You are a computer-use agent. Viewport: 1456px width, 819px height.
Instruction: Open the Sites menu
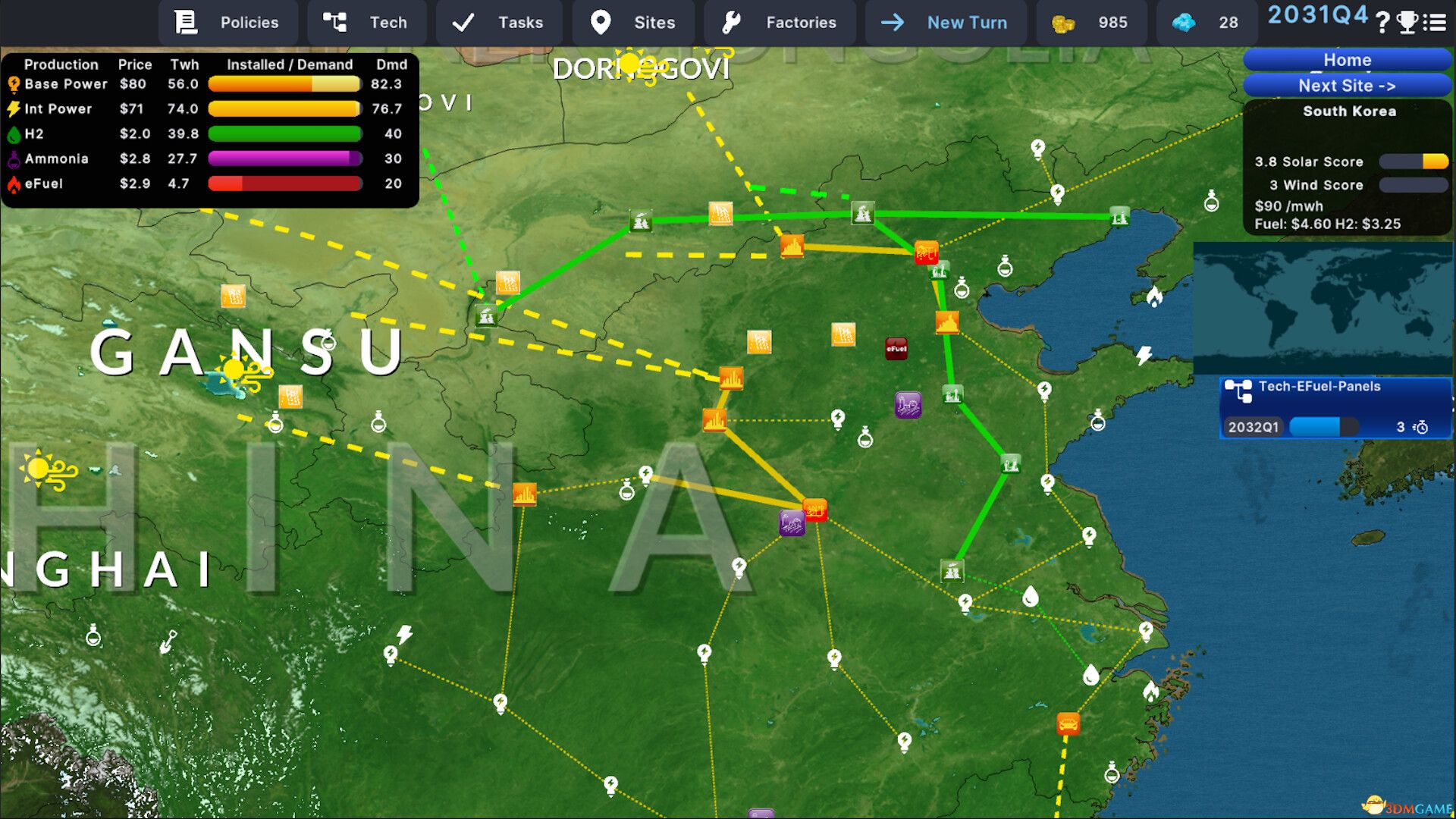(633, 23)
